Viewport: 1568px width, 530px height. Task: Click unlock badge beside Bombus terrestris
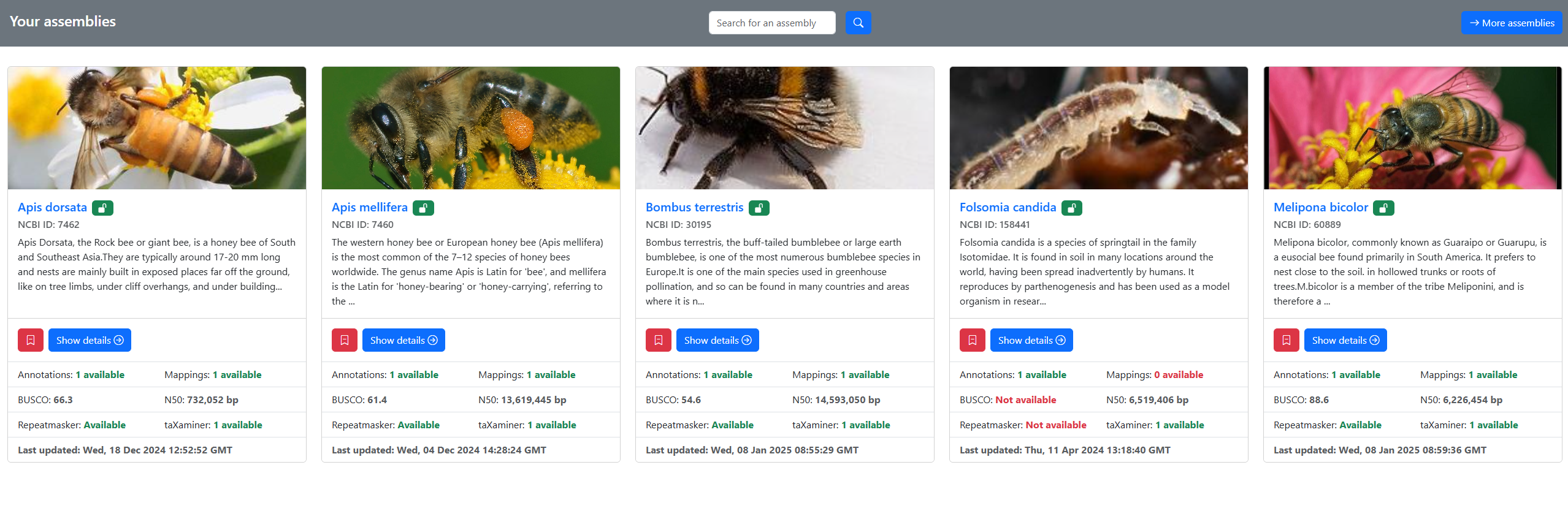[x=759, y=208]
